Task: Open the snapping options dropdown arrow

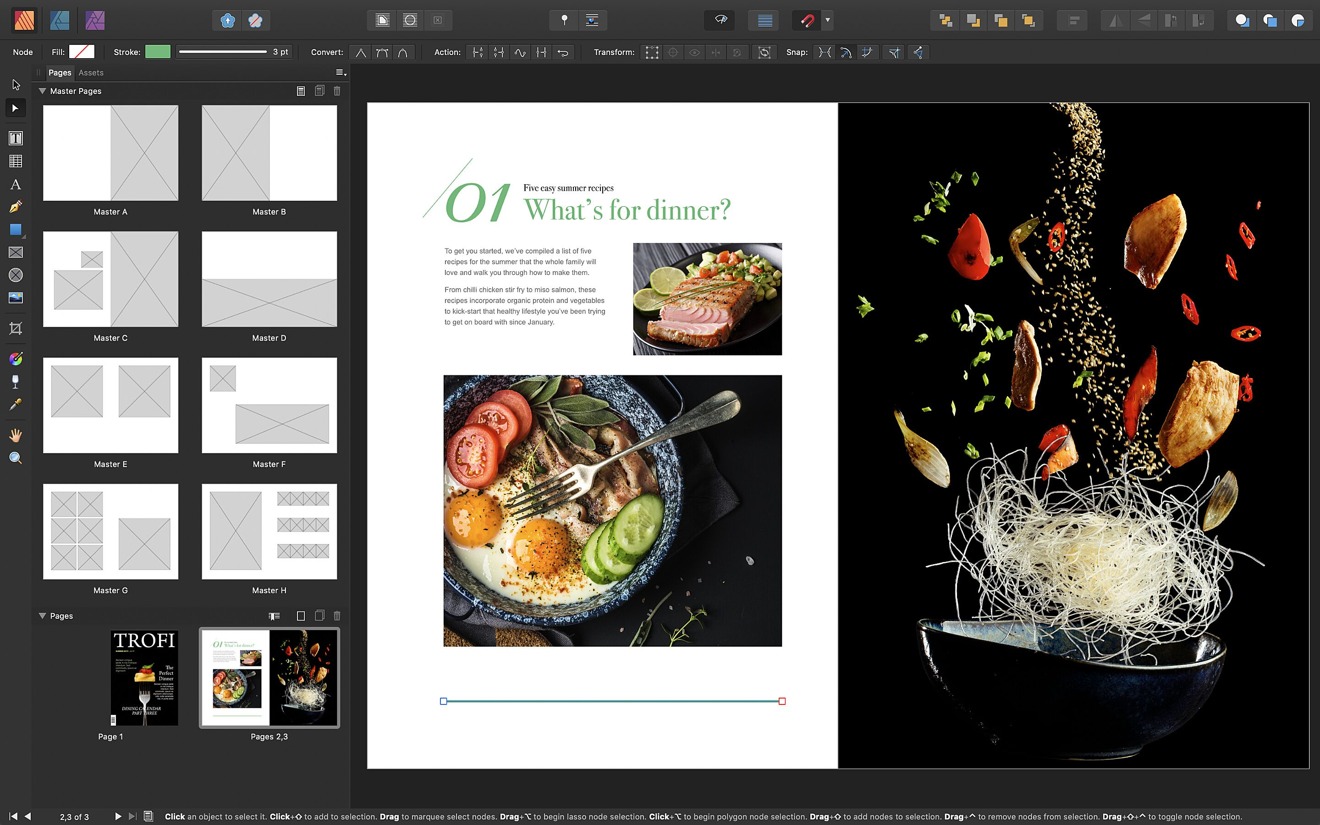Action: (828, 19)
